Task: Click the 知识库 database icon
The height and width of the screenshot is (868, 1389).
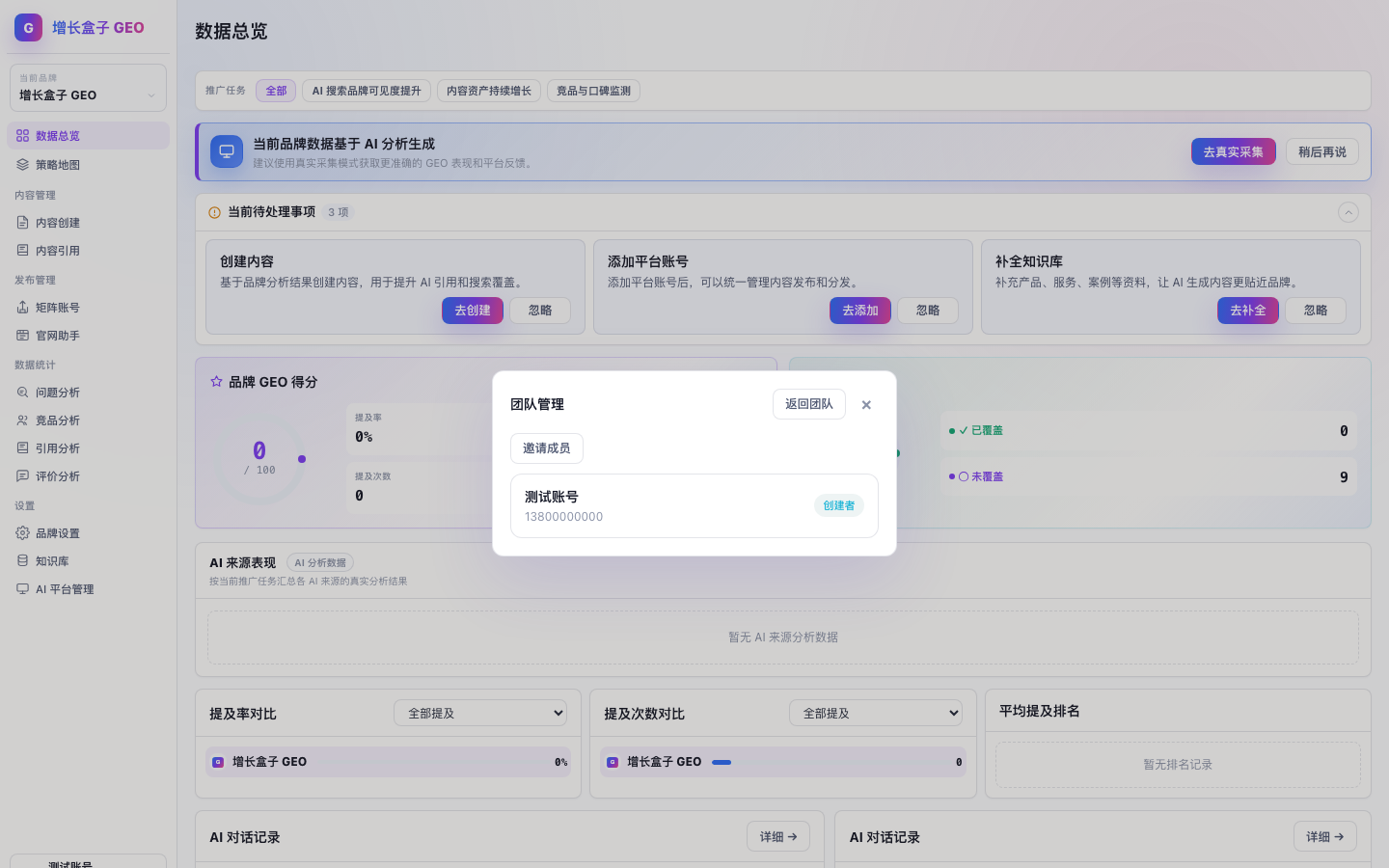Action: 22,561
